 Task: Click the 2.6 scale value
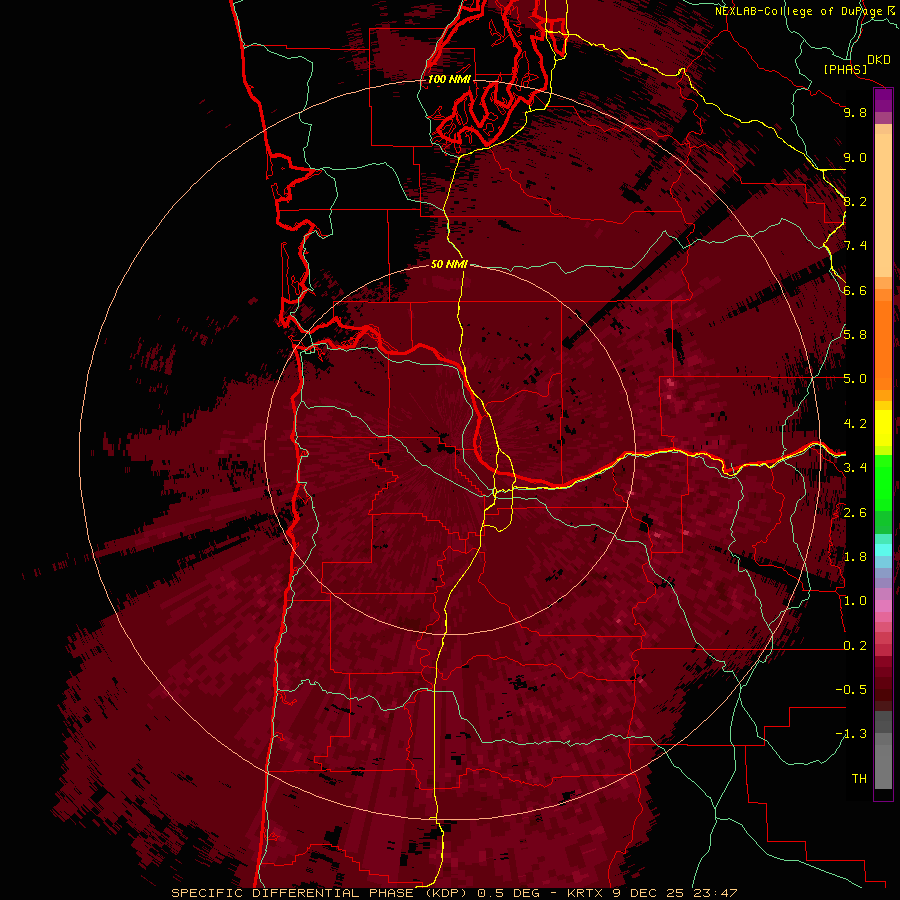[x=855, y=513]
